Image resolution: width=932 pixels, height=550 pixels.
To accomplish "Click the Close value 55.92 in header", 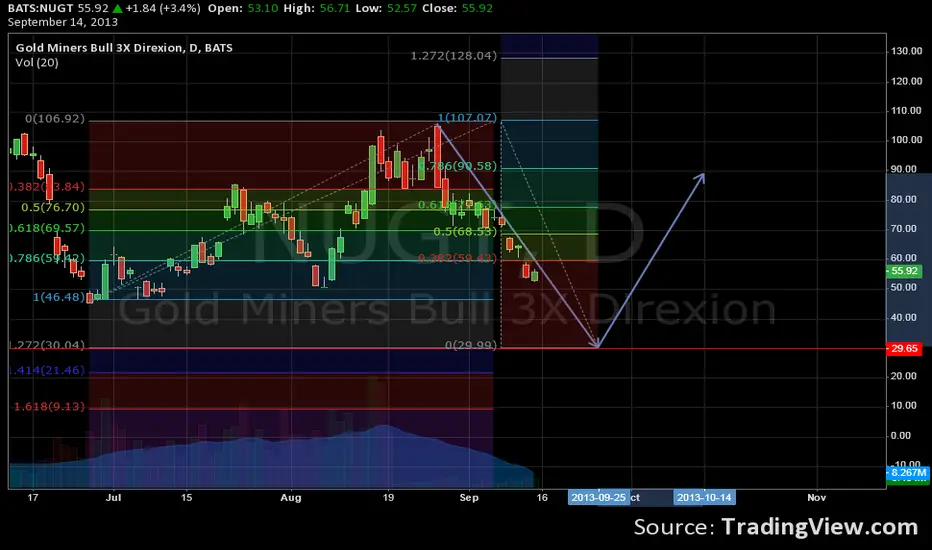I will [x=477, y=8].
